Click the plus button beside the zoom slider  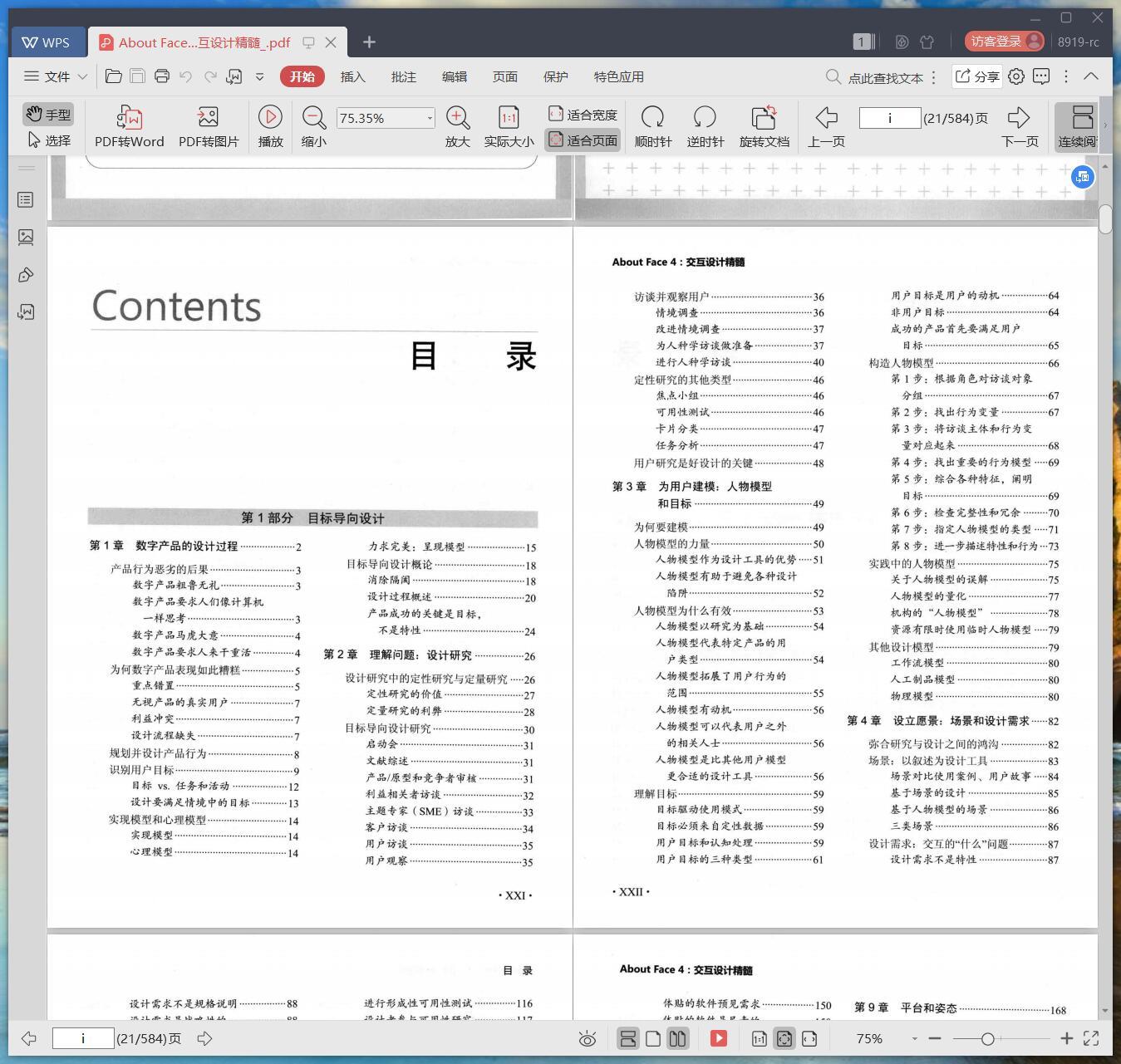click(x=1067, y=1038)
